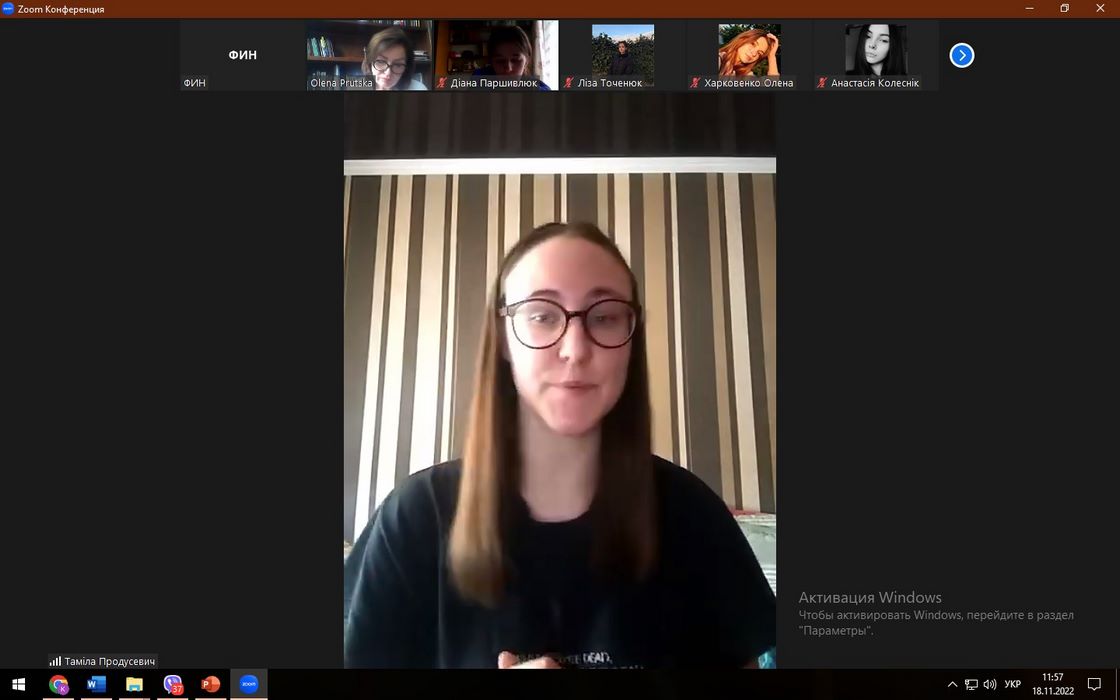The height and width of the screenshot is (700, 1120).
Task: Select the ФИН participant tile
Action: coord(243,55)
